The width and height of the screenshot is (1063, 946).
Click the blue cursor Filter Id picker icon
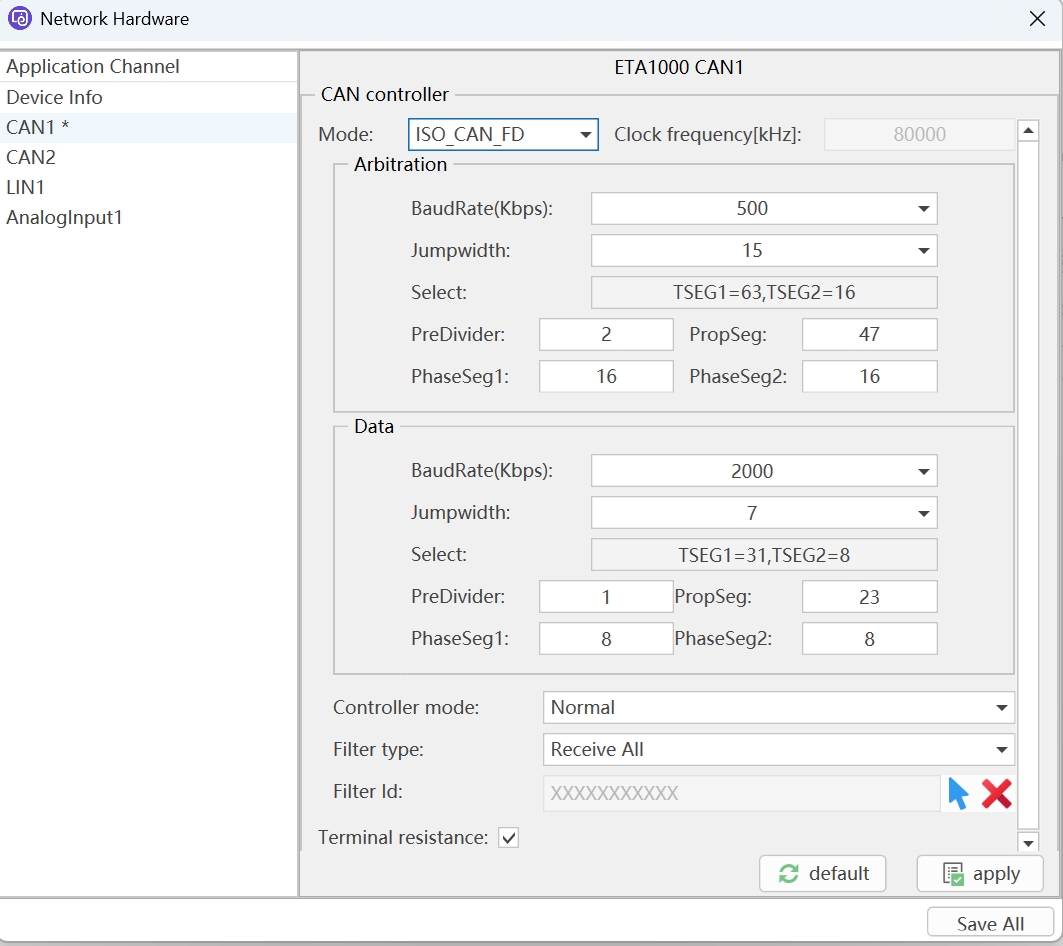[958, 794]
